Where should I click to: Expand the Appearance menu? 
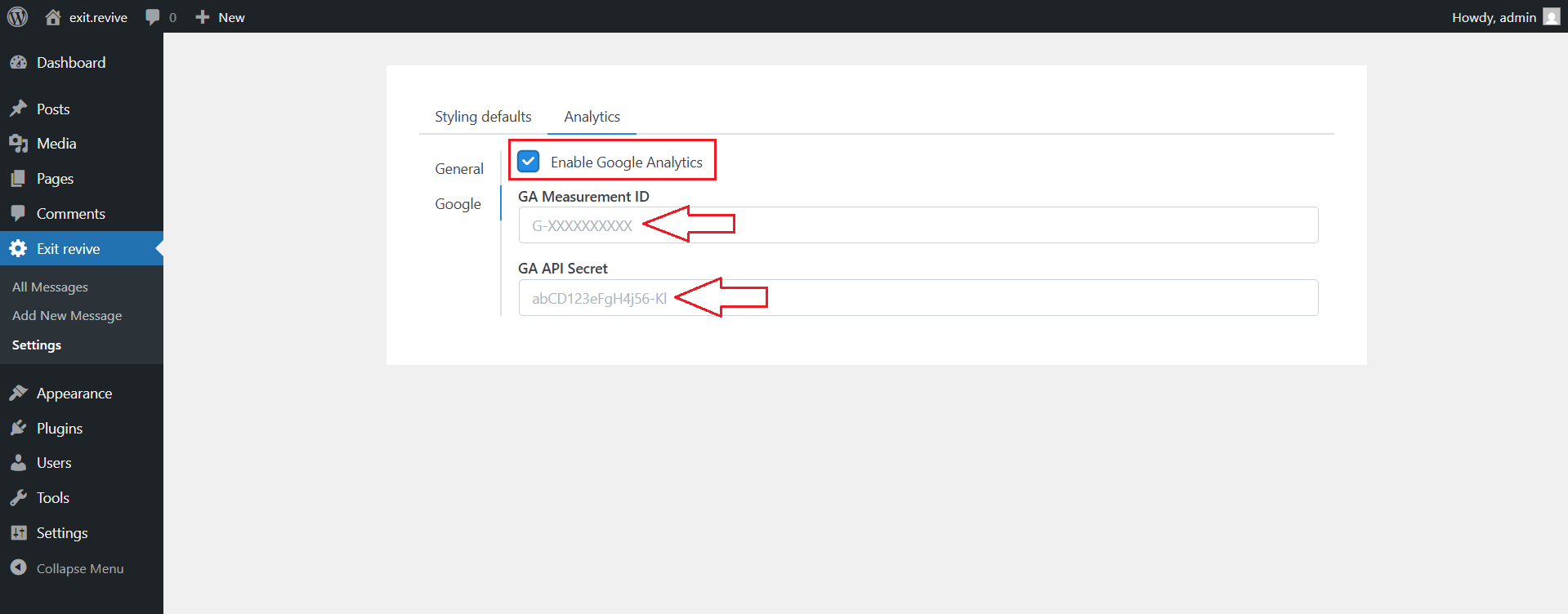(74, 394)
